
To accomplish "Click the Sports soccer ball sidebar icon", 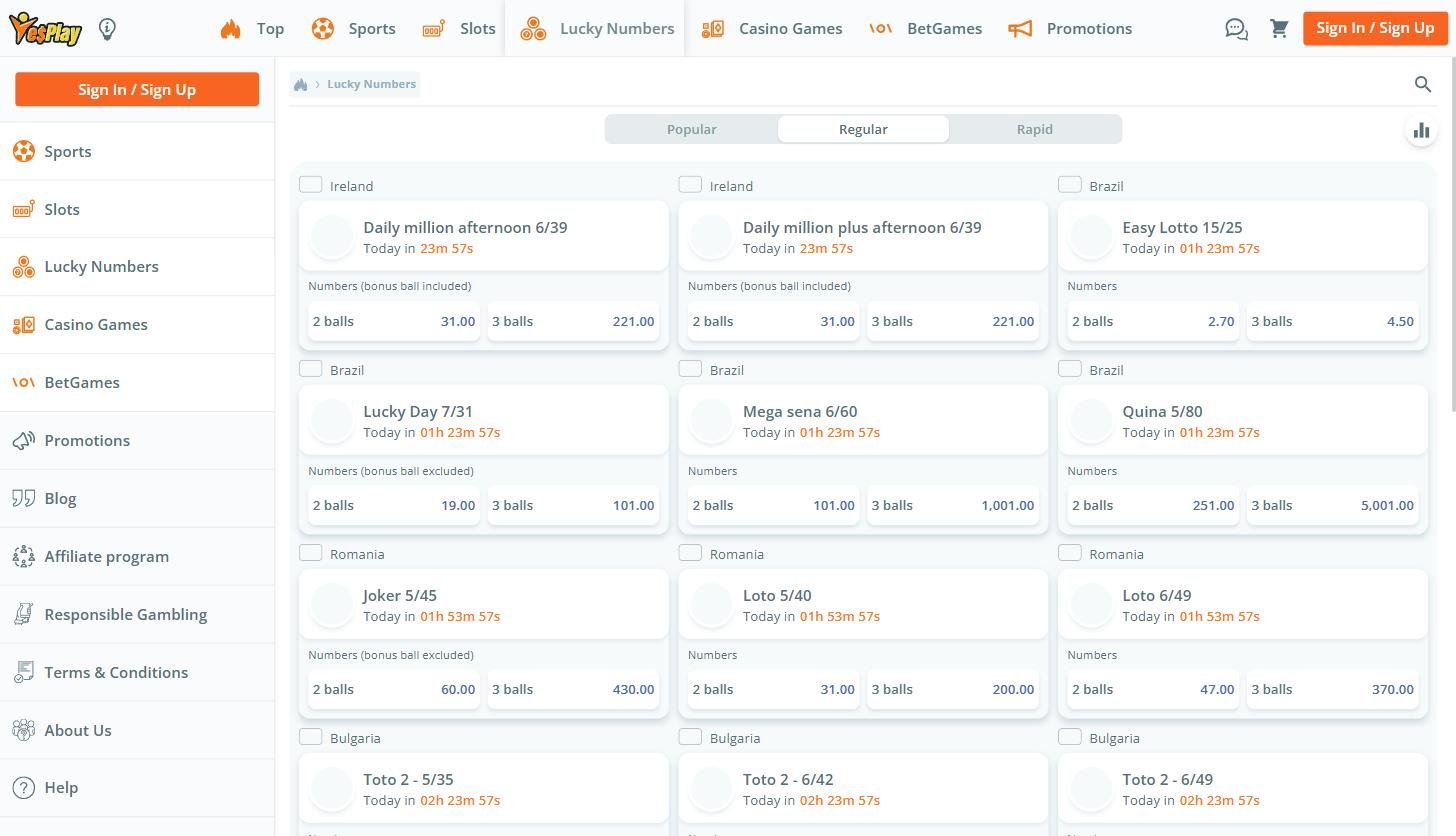I will [x=23, y=152].
